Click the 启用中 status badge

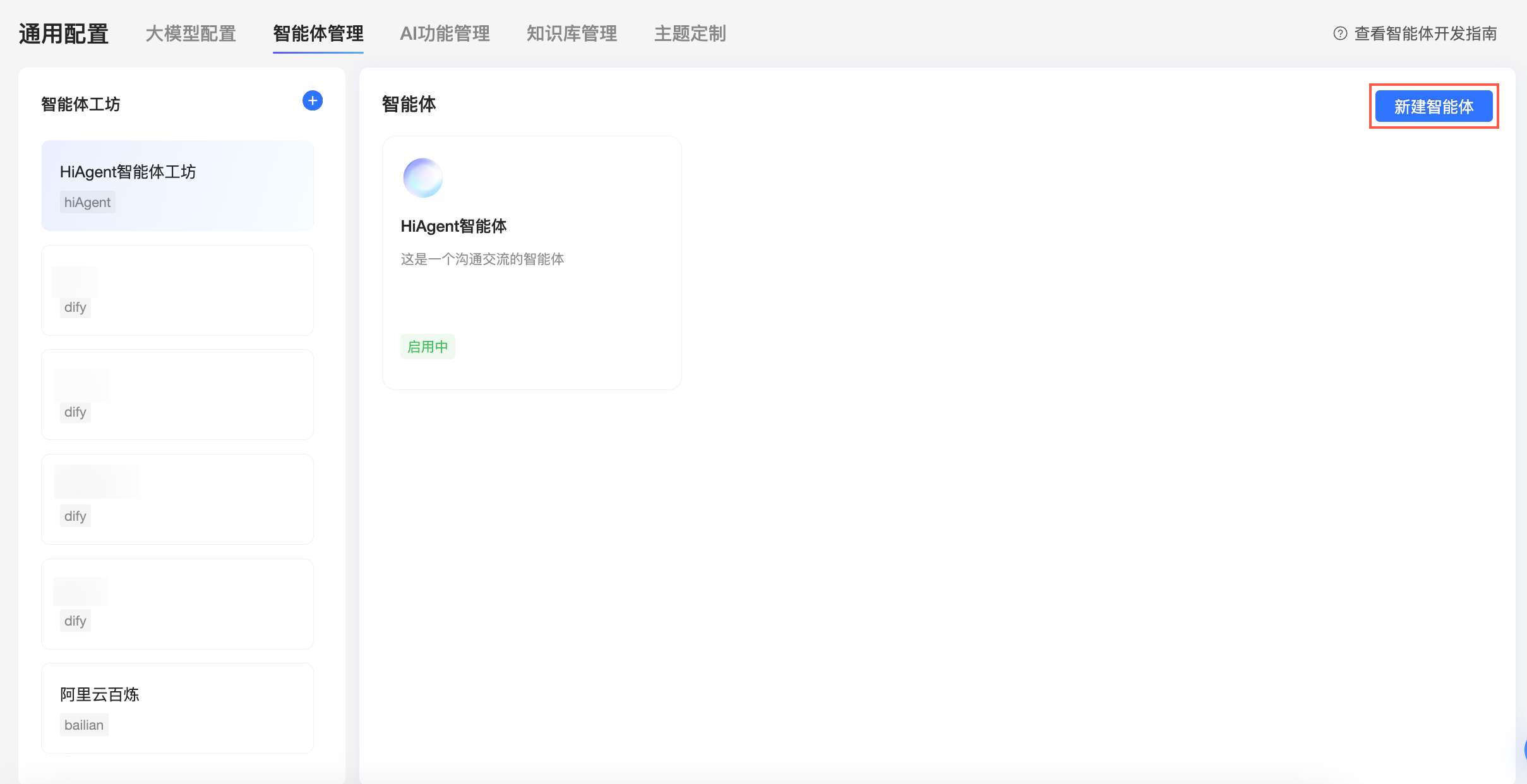428,347
